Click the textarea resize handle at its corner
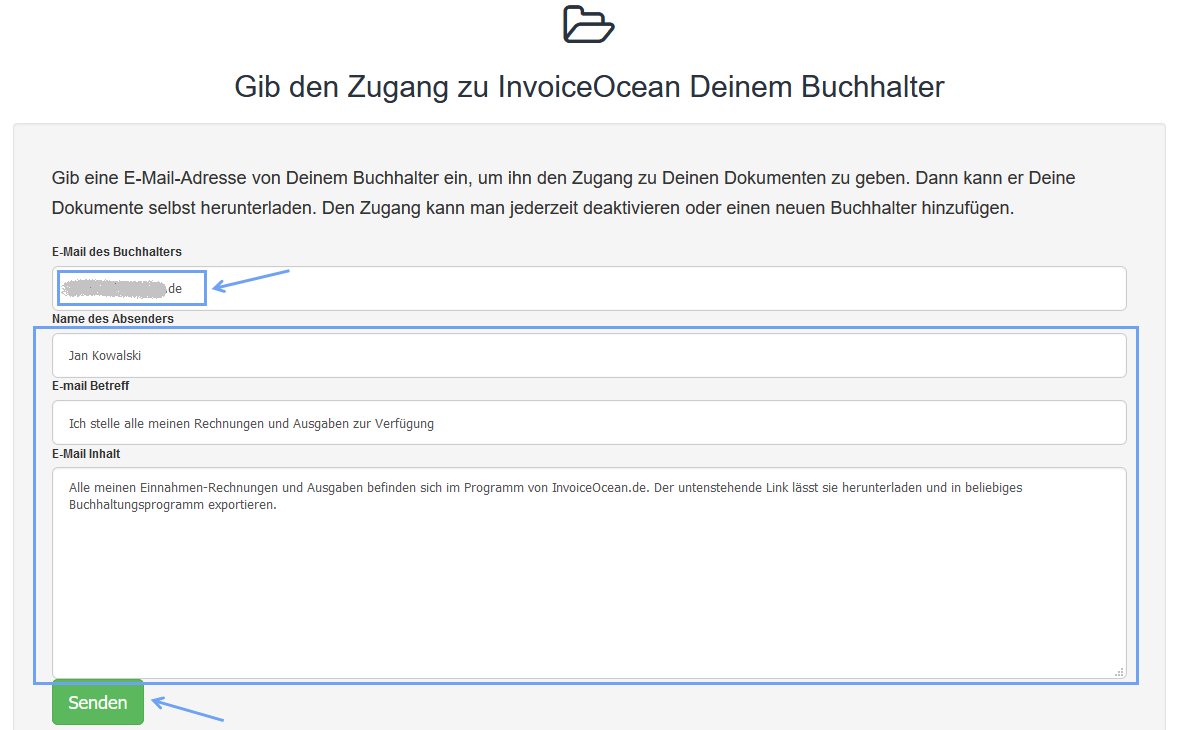 coord(1118,672)
